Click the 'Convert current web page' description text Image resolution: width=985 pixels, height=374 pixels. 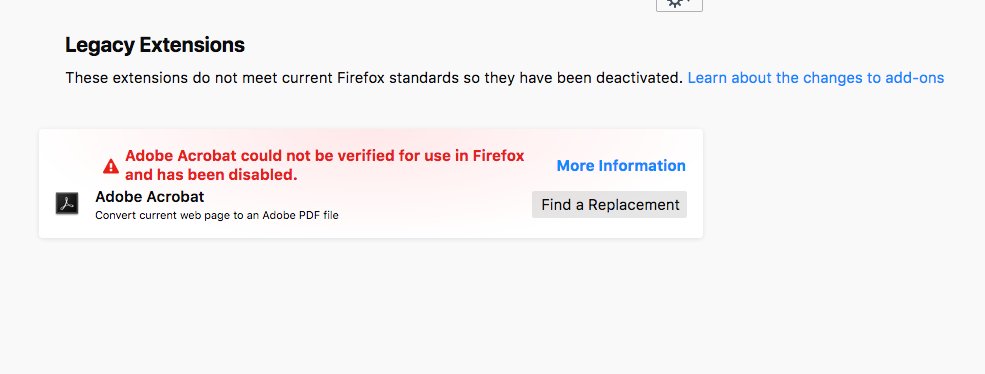217,215
